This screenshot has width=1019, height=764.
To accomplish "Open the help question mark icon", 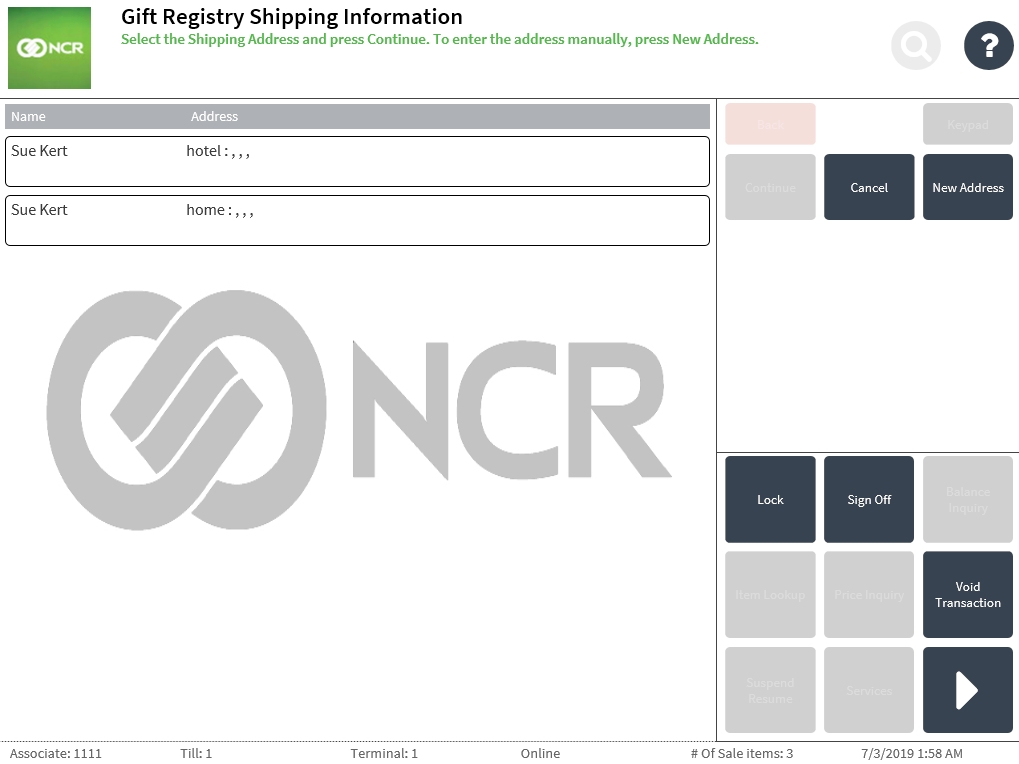I will 988,45.
